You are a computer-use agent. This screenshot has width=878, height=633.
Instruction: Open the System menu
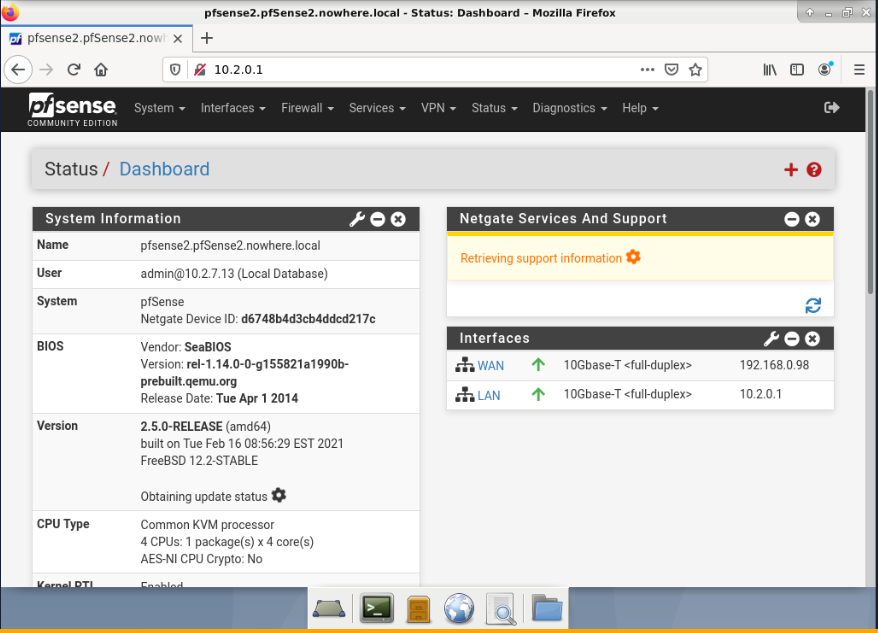(x=160, y=108)
